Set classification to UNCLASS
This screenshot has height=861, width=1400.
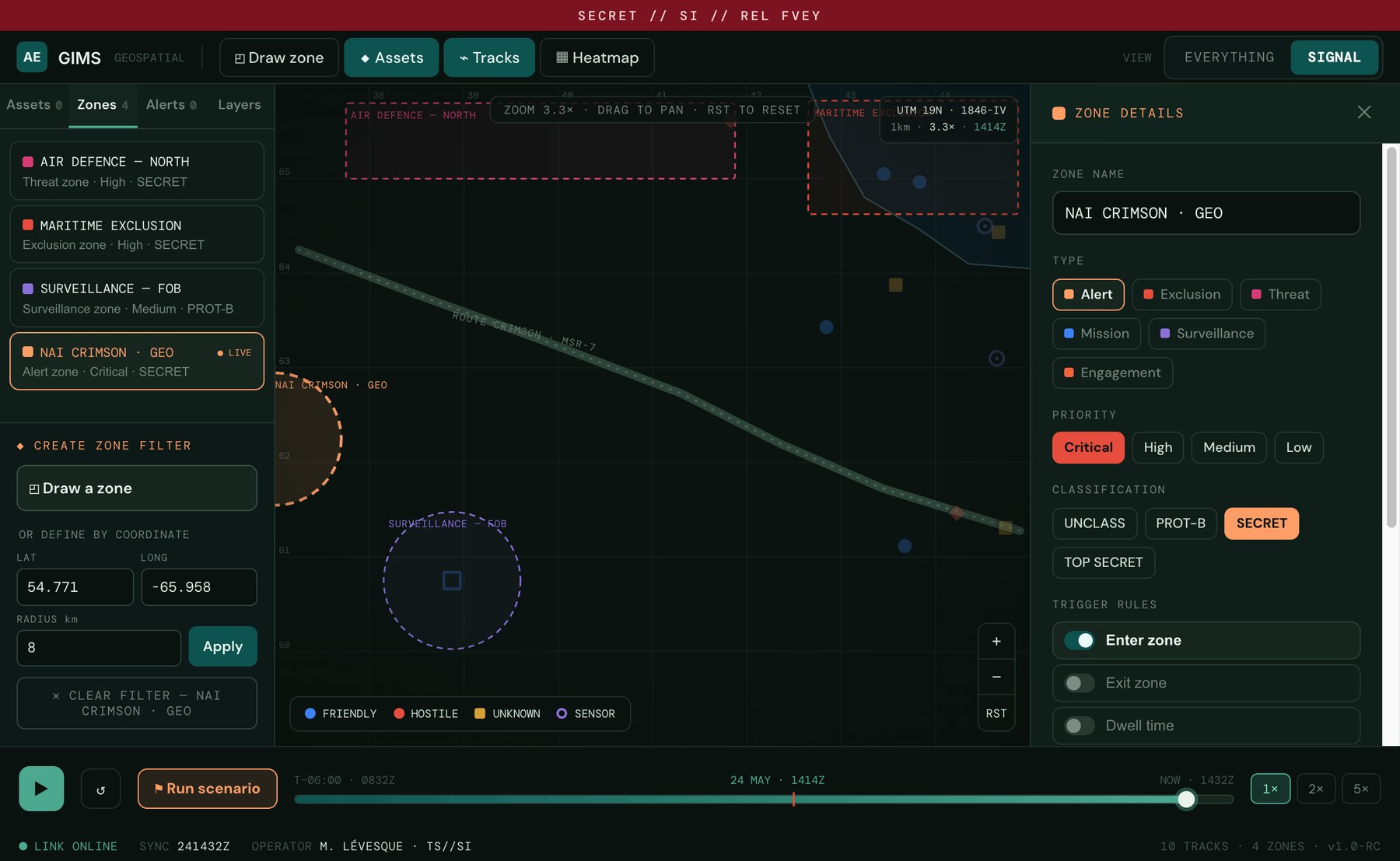click(x=1094, y=523)
